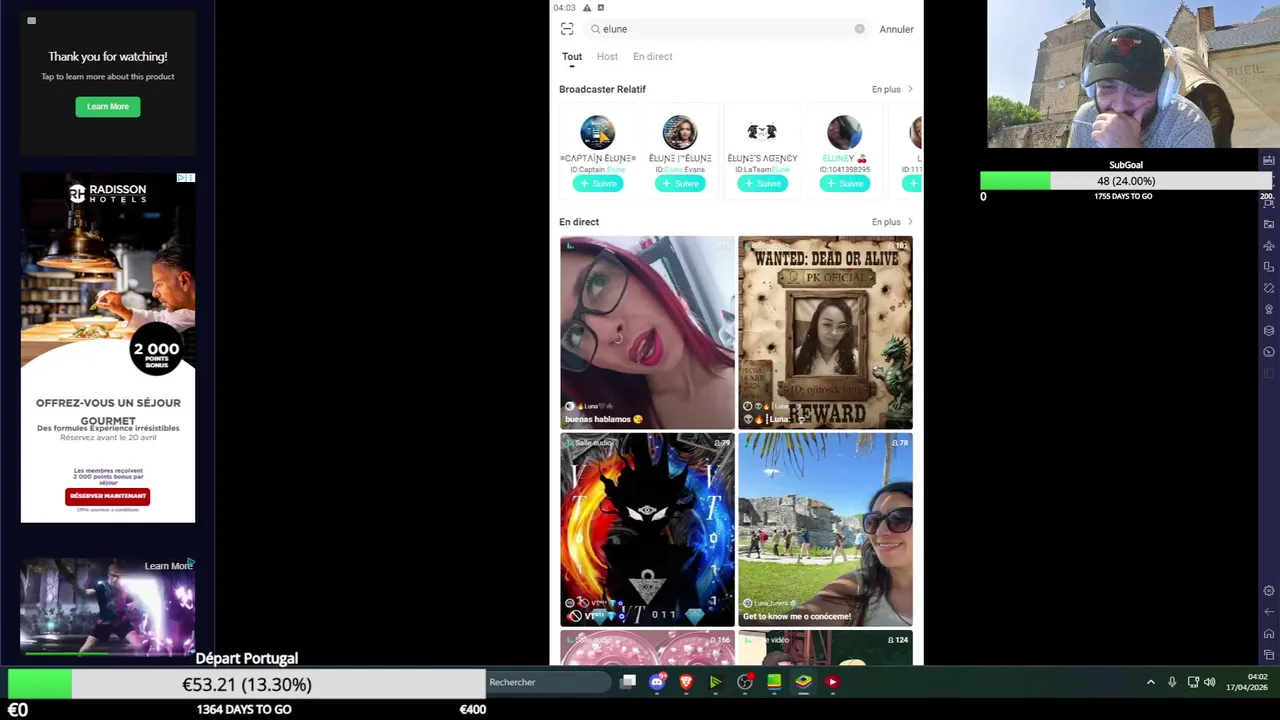Image resolution: width=1280 pixels, height=720 pixels.
Task: Open Captain Elune's profile avatar
Action: coord(597,133)
